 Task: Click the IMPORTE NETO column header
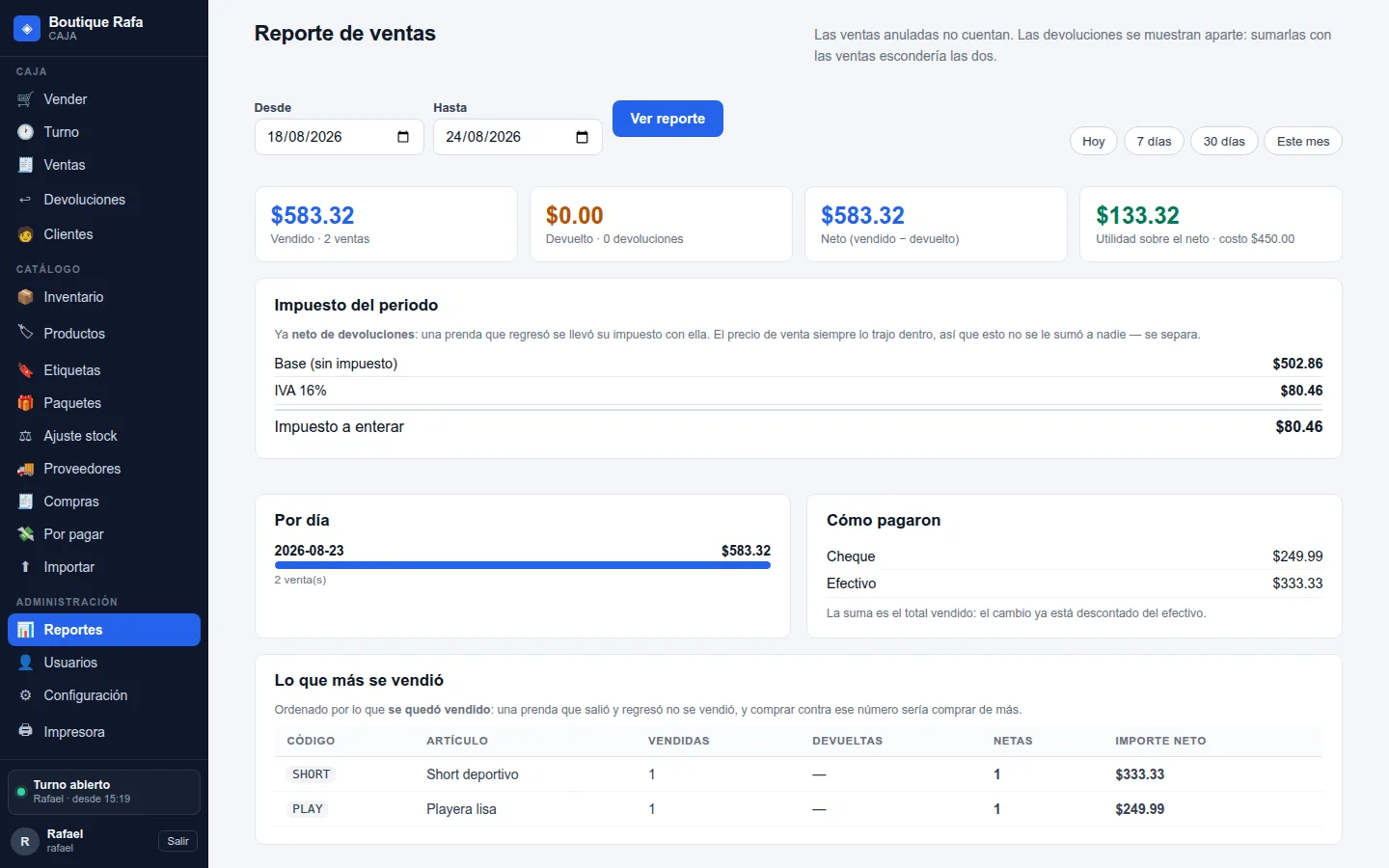point(1160,741)
